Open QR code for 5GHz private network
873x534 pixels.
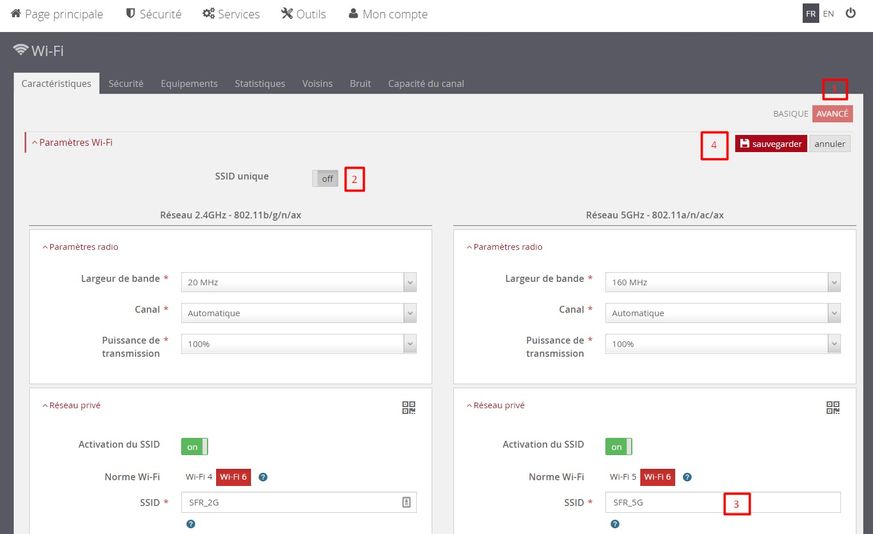pyautogui.click(x=832, y=407)
